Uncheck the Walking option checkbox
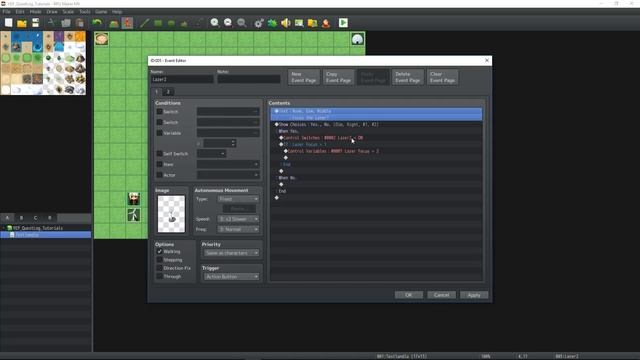 (160, 251)
